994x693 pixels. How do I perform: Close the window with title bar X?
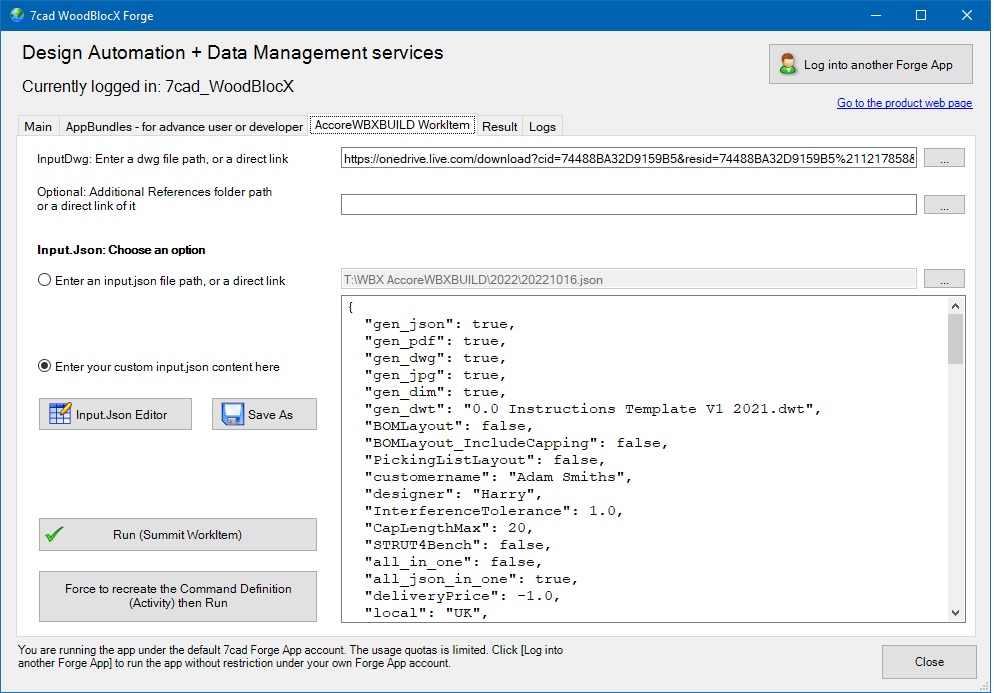point(967,15)
